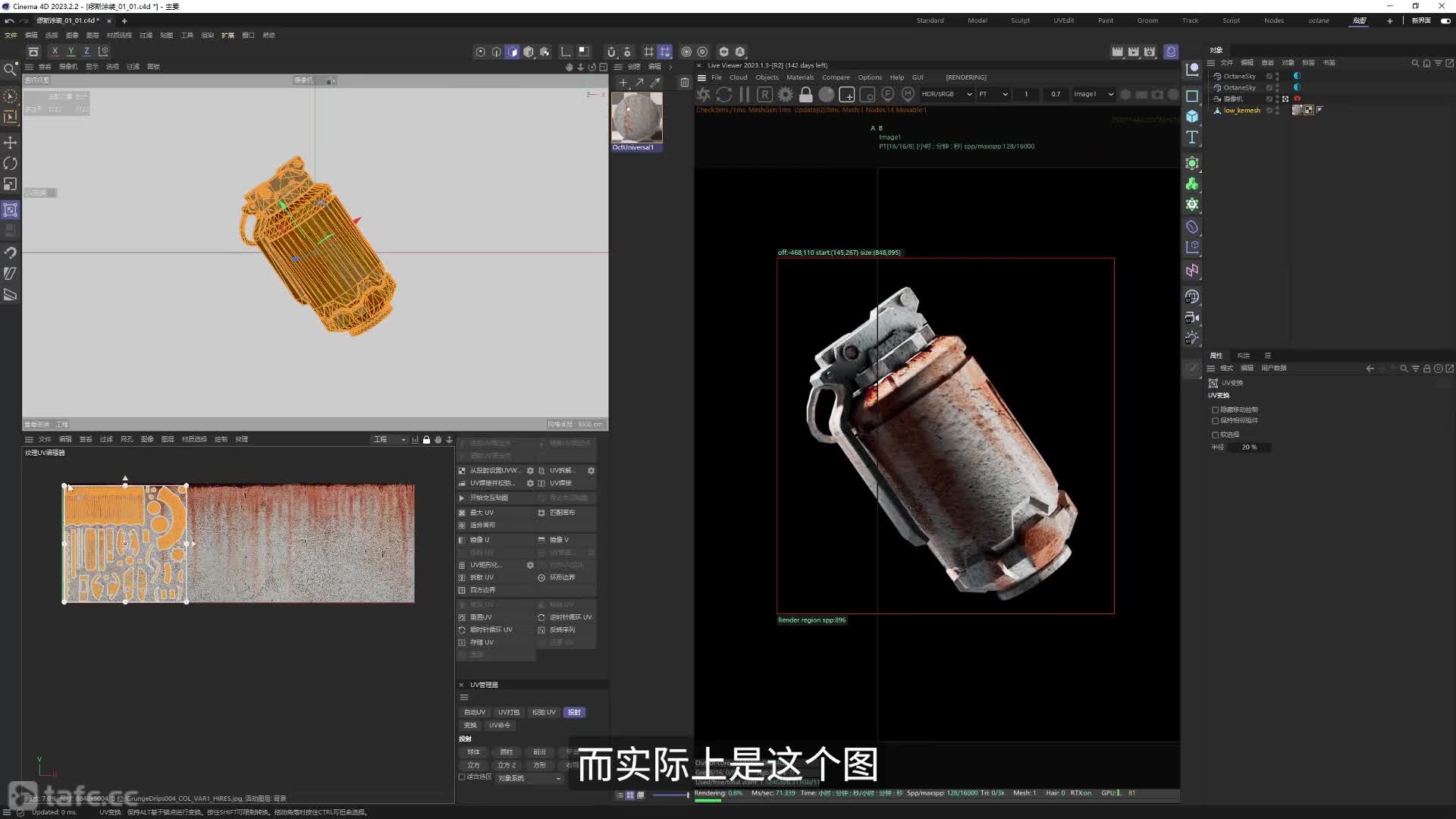1456x819 pixels.
Task: Switch to the Sculpt layout tab
Action: pos(1020,20)
